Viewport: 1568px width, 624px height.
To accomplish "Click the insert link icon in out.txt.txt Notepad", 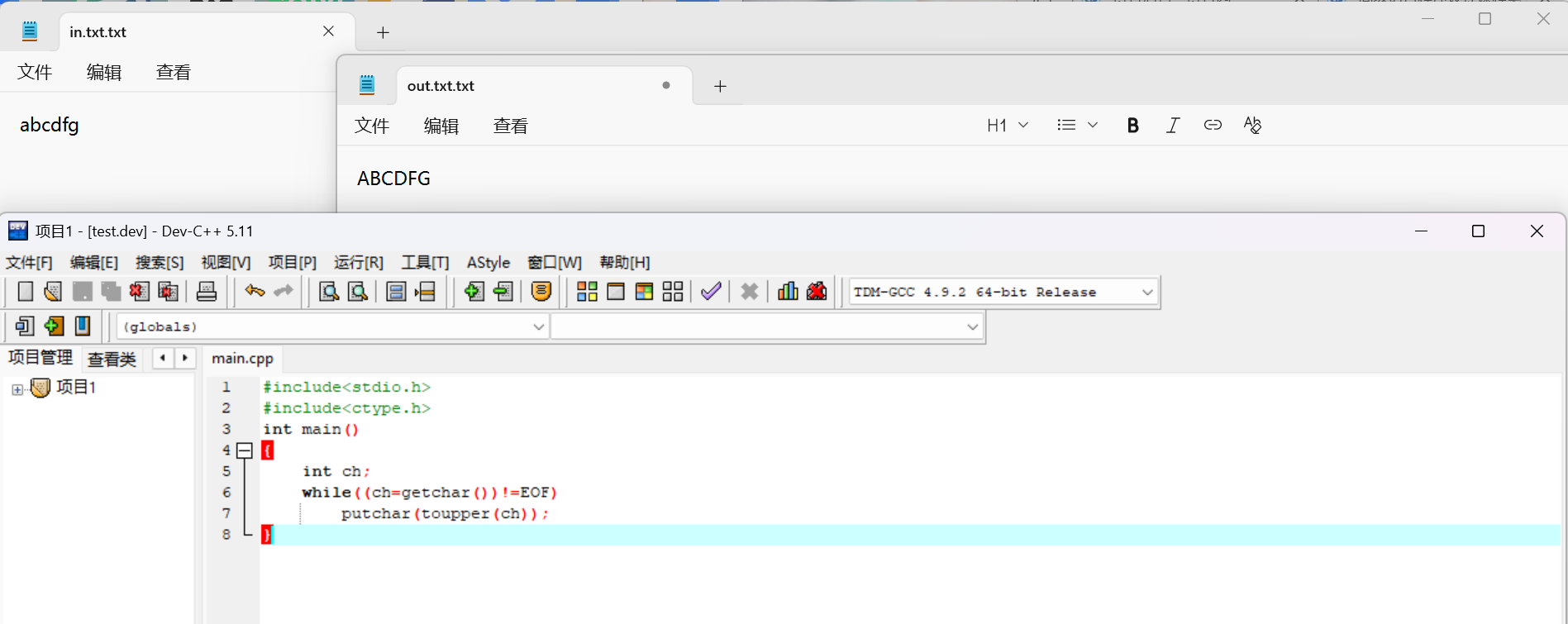I will [1213, 126].
